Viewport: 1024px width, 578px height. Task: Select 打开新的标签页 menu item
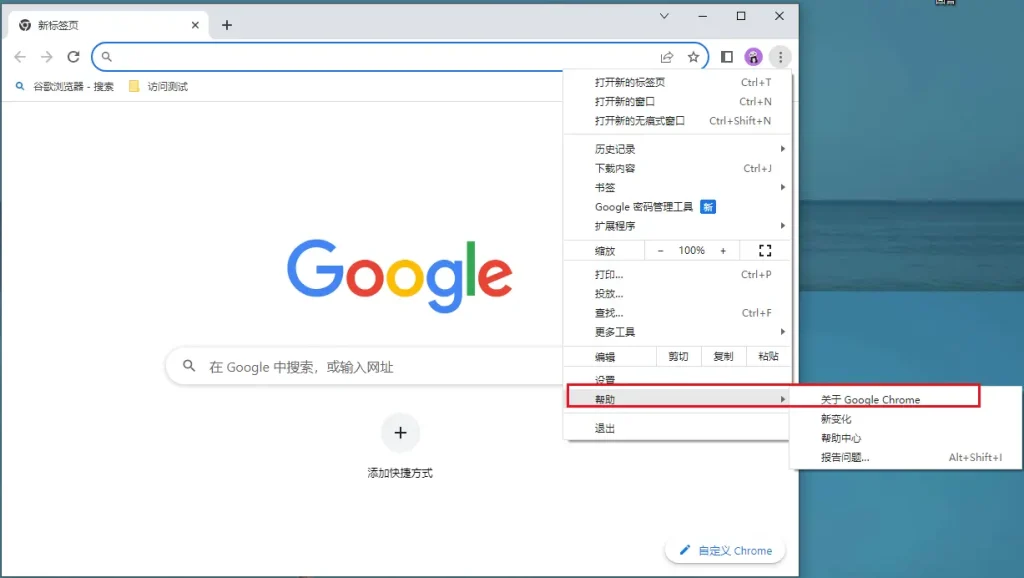coord(678,82)
